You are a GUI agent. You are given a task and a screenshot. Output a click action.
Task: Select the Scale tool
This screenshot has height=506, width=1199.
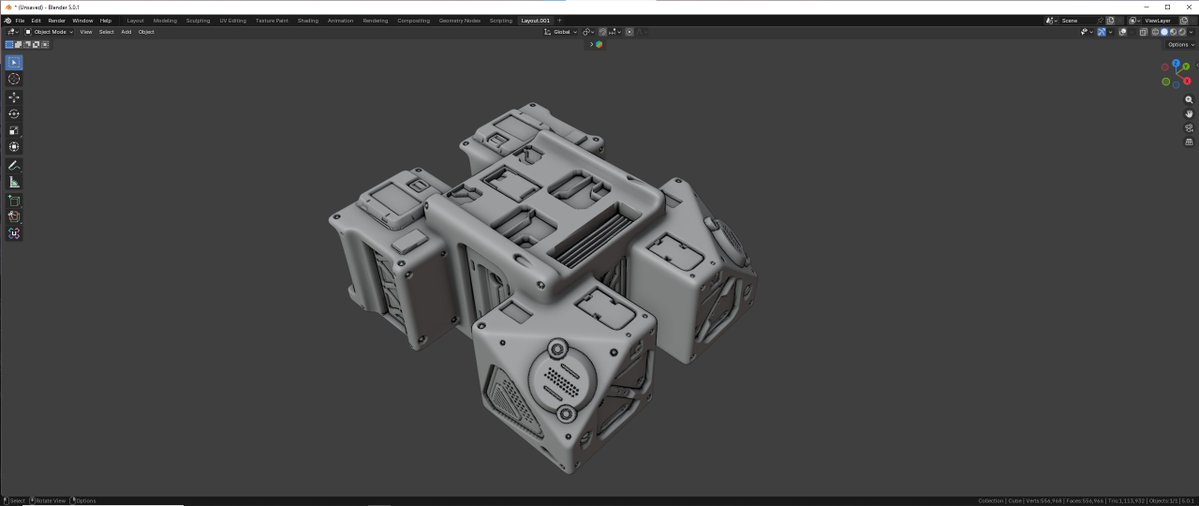14,130
